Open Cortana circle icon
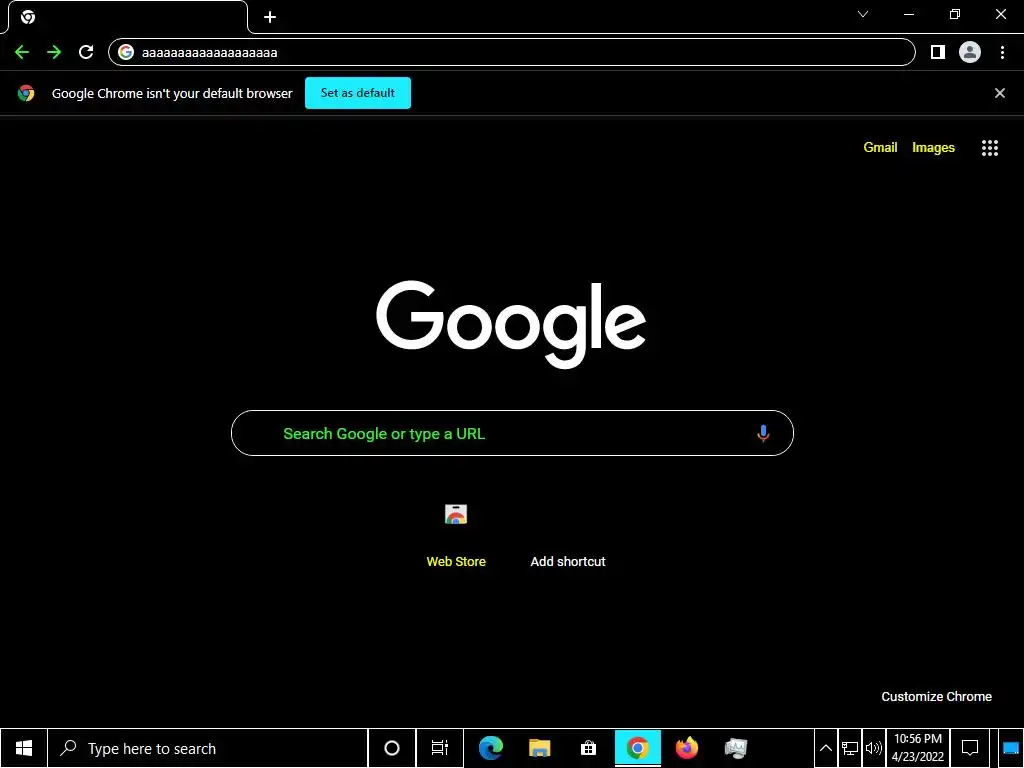Image resolution: width=1024 pixels, height=768 pixels. pyautogui.click(x=392, y=748)
